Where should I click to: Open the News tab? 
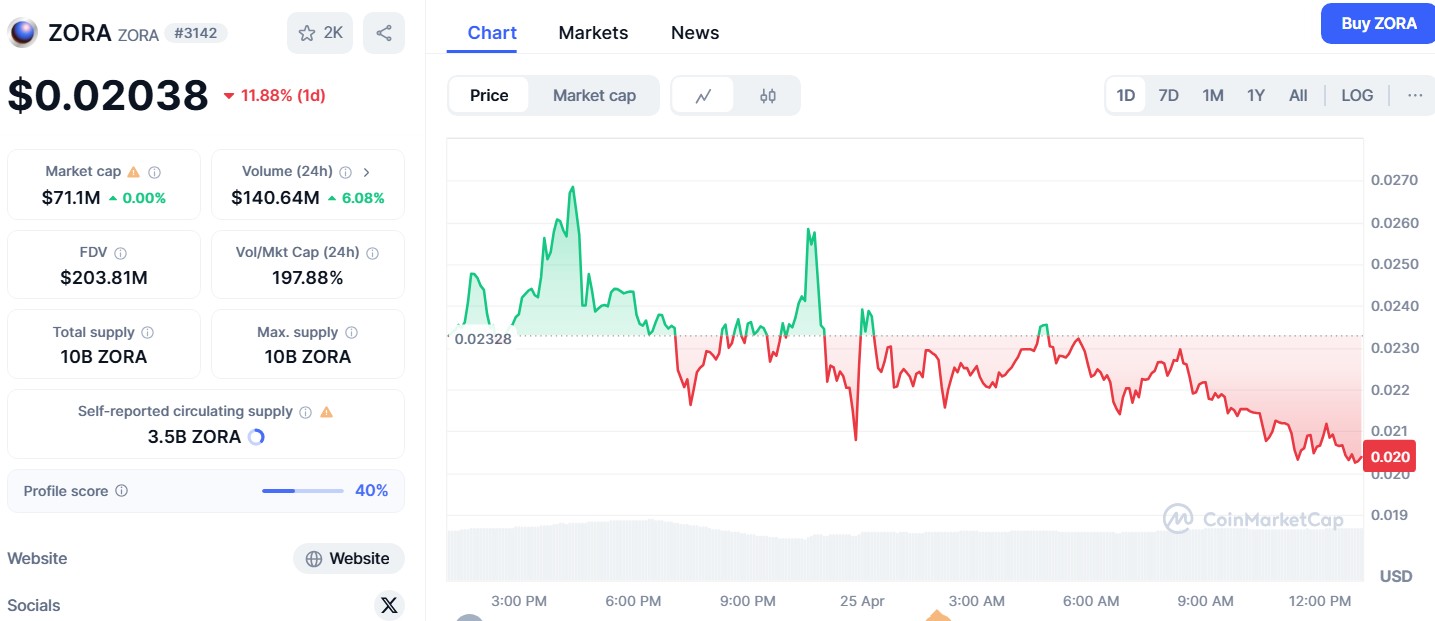[695, 33]
